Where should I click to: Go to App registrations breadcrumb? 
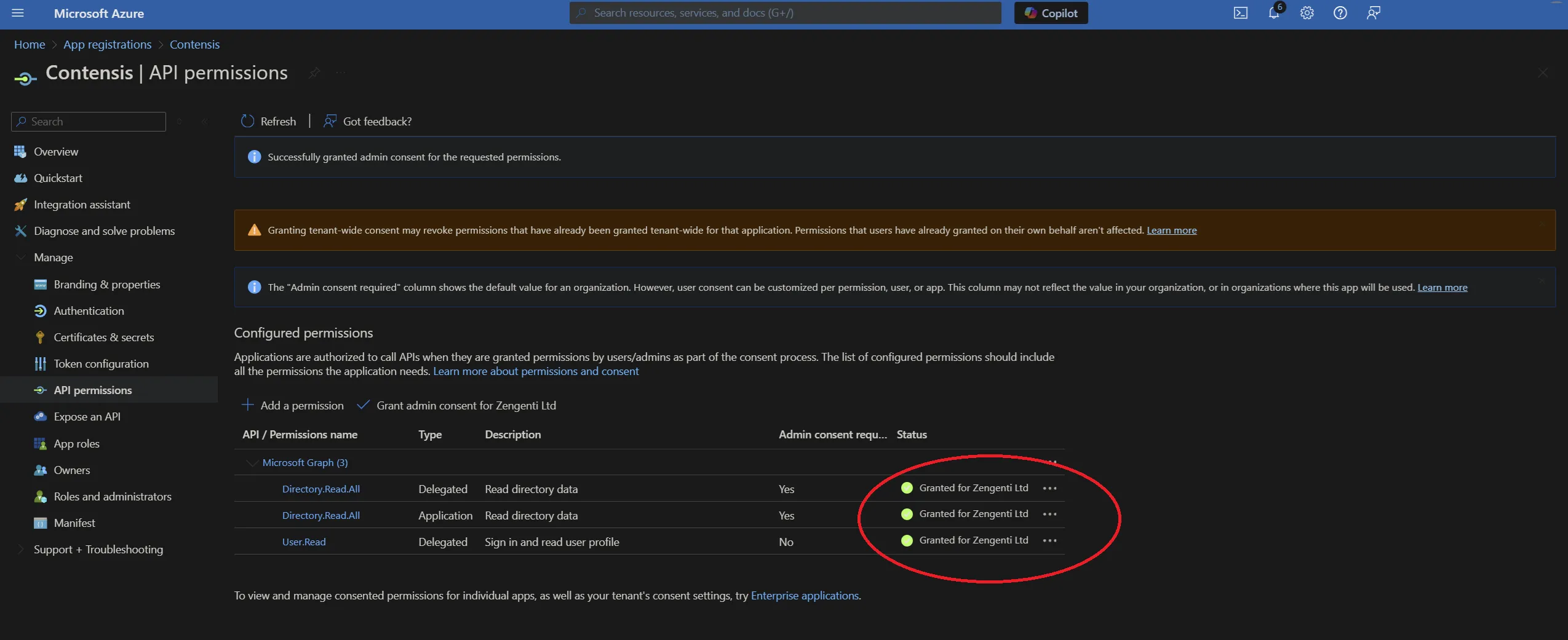tap(107, 44)
